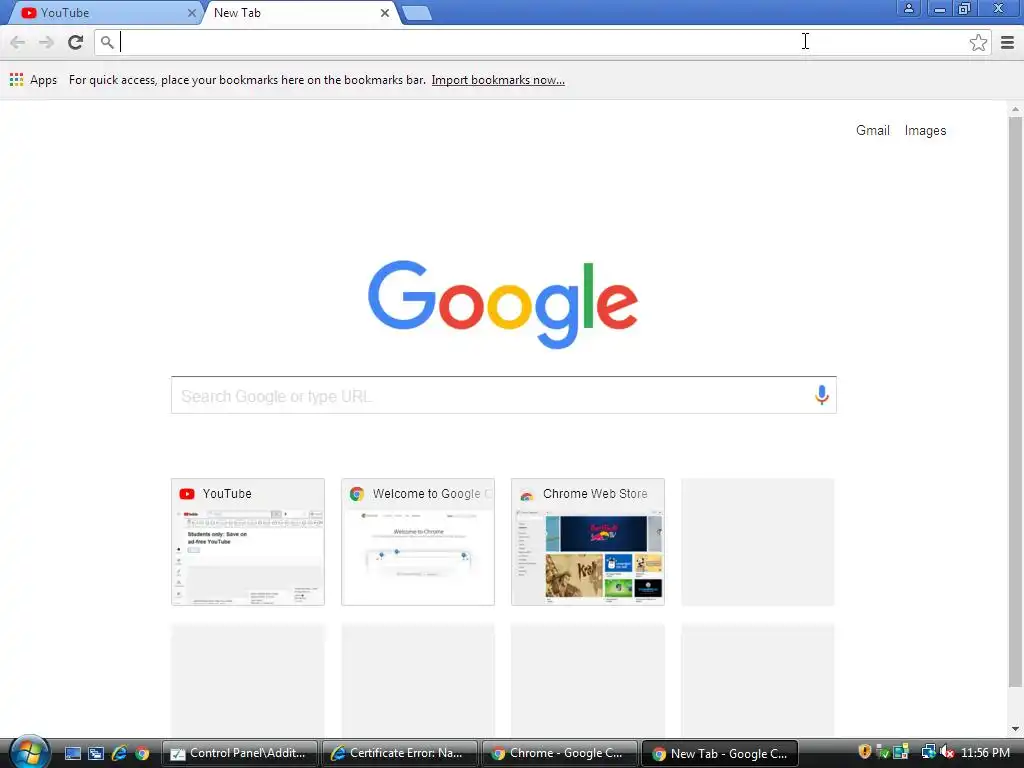
Task: Open the Chrome hamburger menu
Action: (x=1008, y=42)
